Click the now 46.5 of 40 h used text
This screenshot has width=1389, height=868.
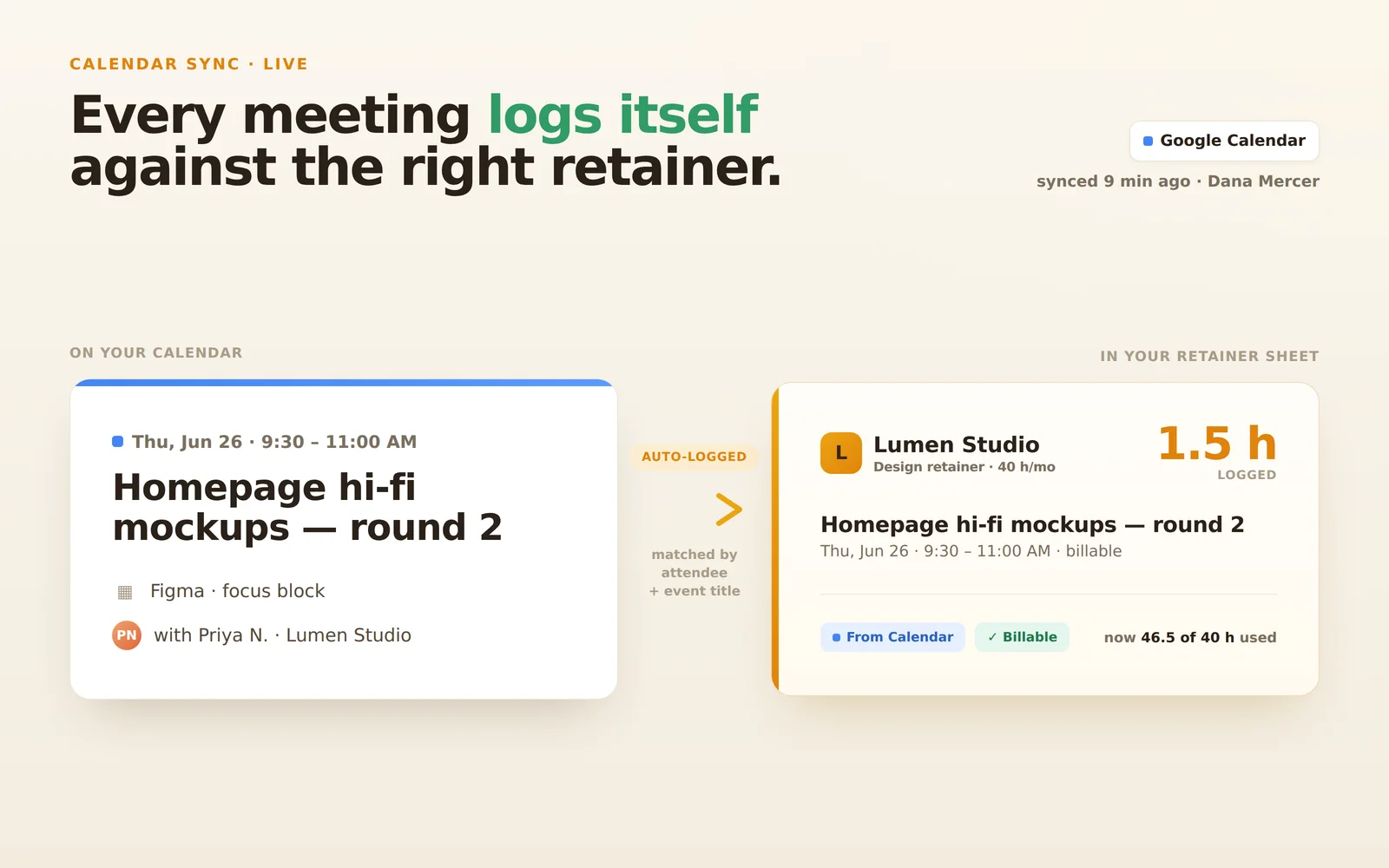(x=1190, y=637)
